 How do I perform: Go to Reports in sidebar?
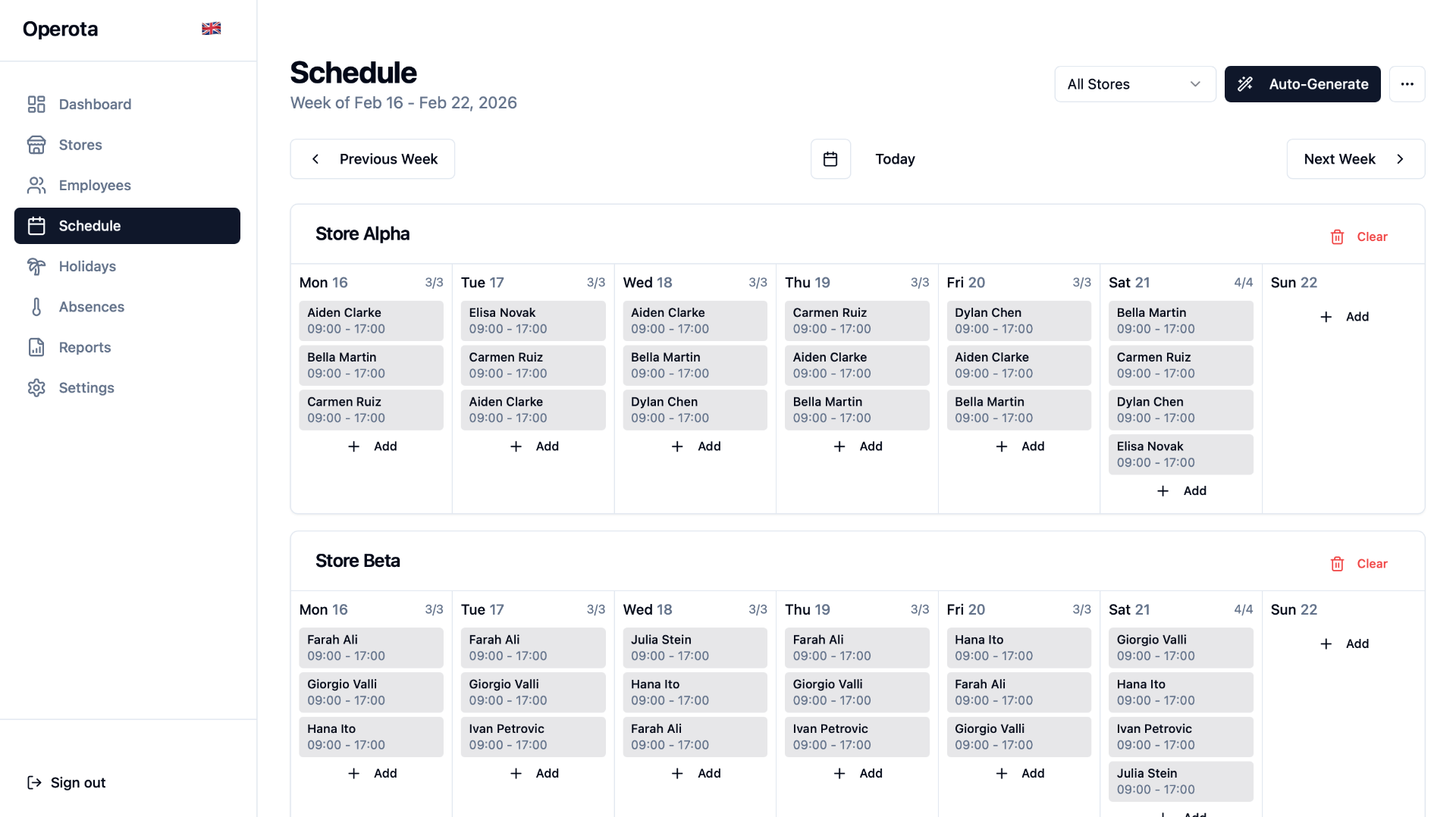(x=85, y=347)
